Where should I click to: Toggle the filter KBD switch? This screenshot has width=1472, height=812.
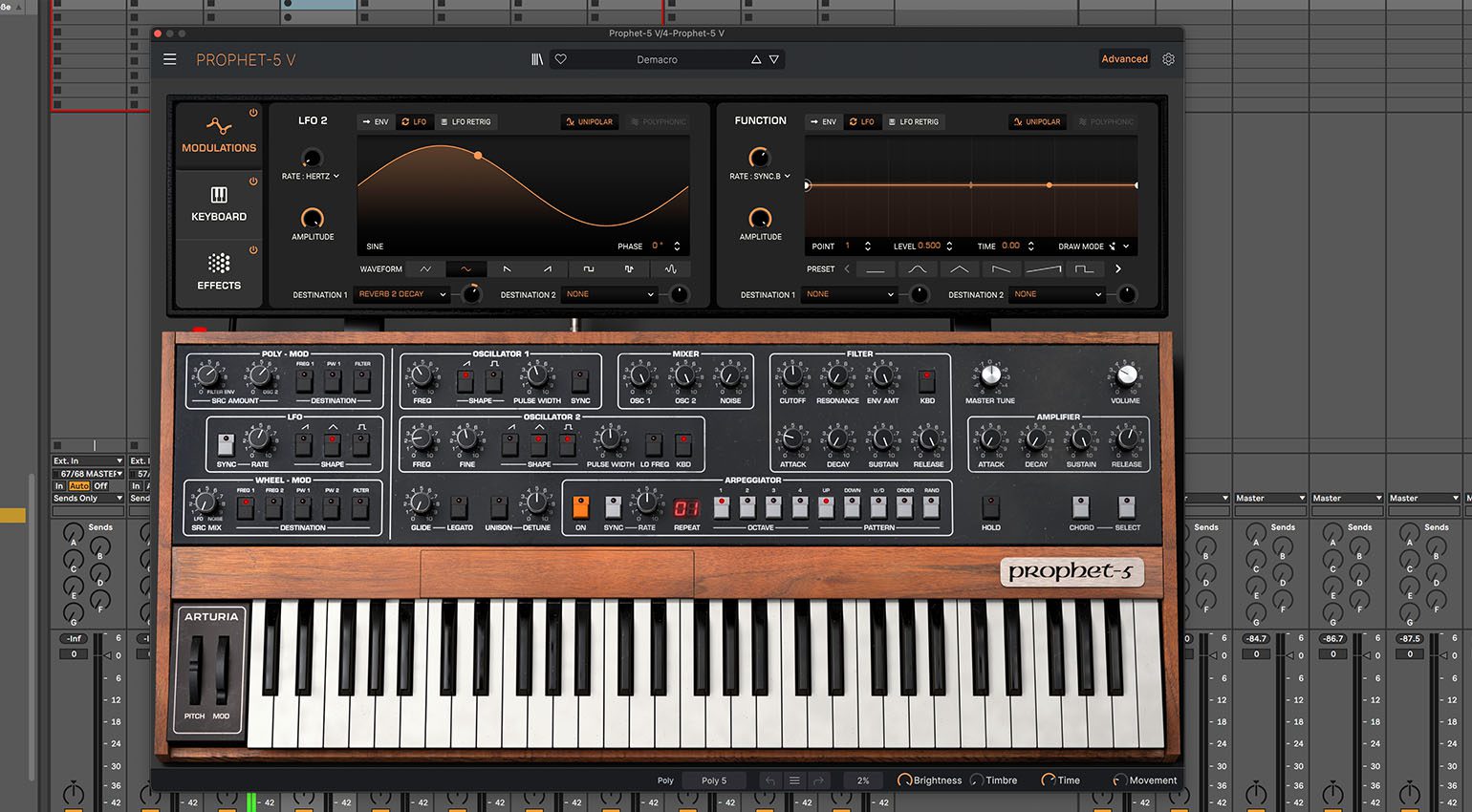coord(927,381)
